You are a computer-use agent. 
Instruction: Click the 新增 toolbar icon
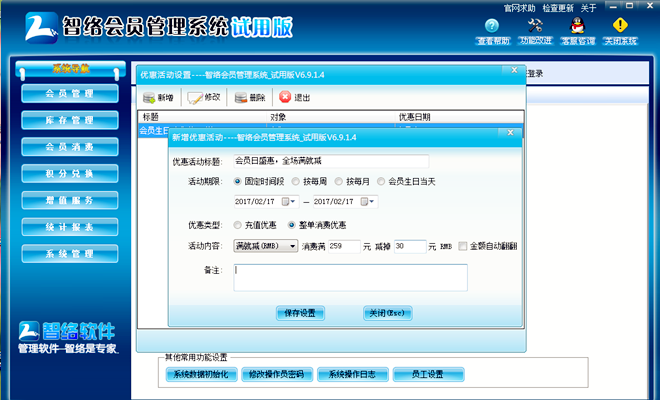point(149,98)
